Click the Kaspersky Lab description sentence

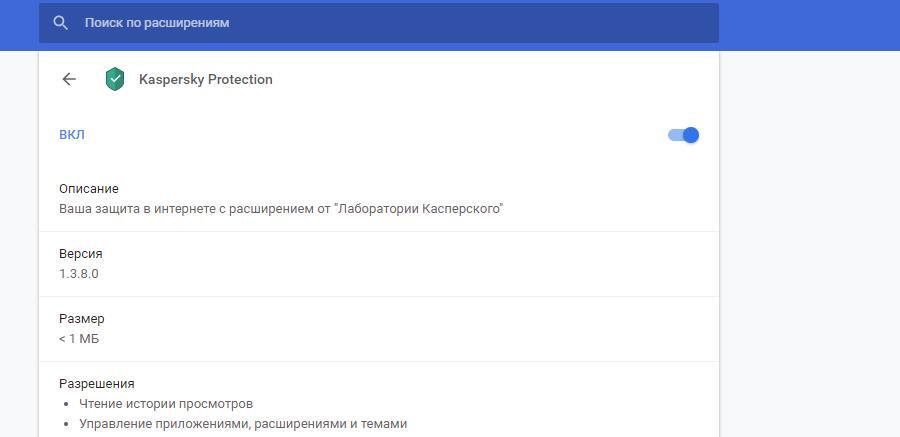(281, 209)
